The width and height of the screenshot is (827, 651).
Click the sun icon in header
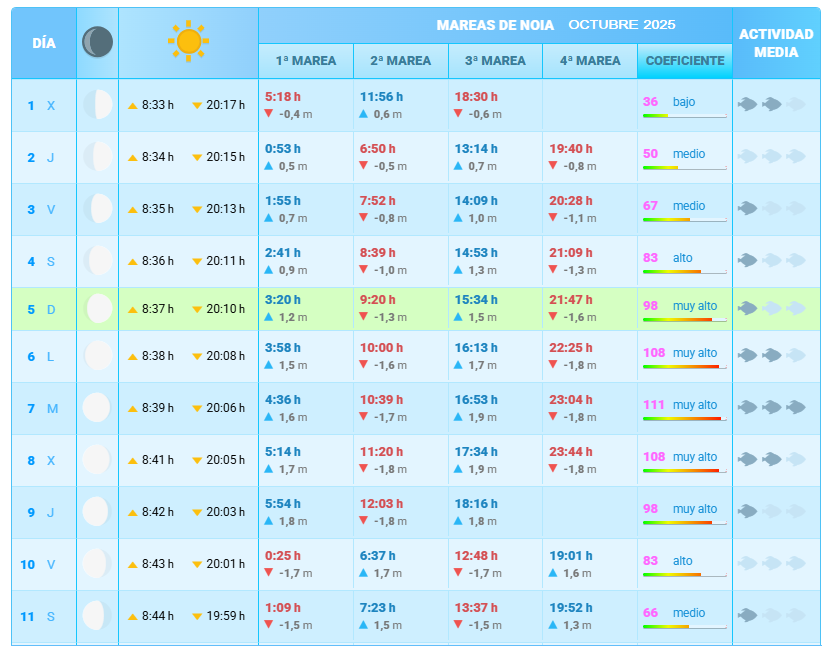pos(188,41)
